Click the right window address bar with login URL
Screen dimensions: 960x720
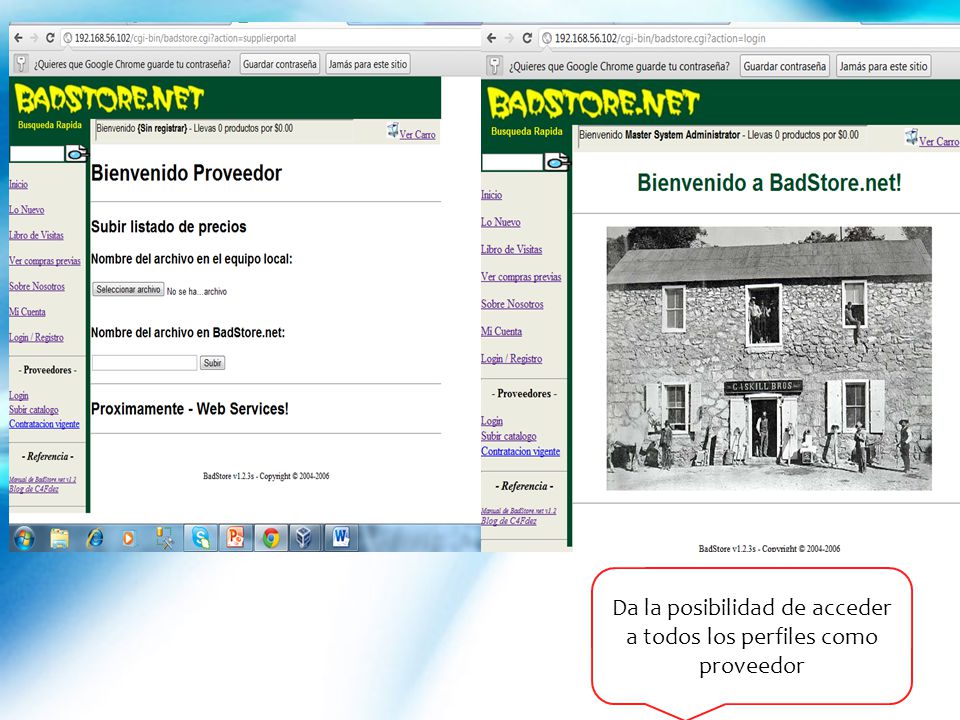point(749,38)
